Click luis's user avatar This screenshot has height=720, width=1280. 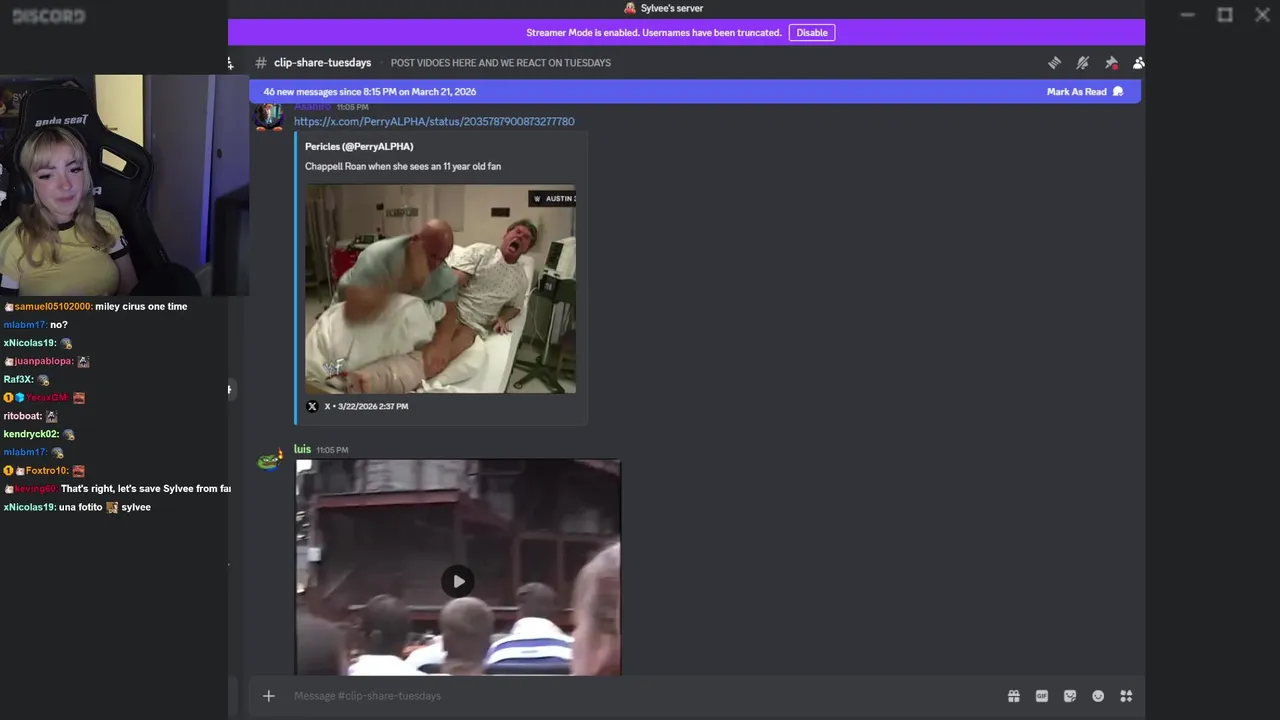269,459
